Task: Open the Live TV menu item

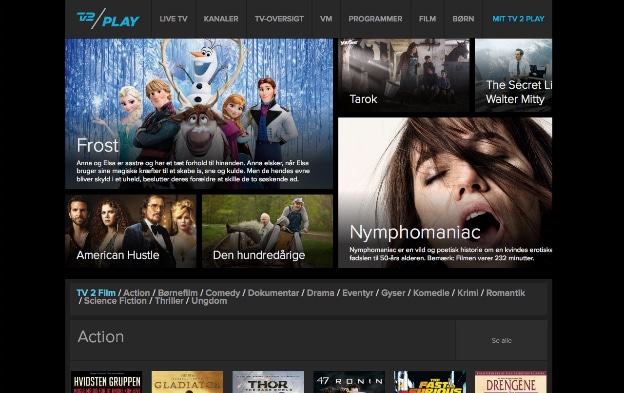Action: point(174,19)
